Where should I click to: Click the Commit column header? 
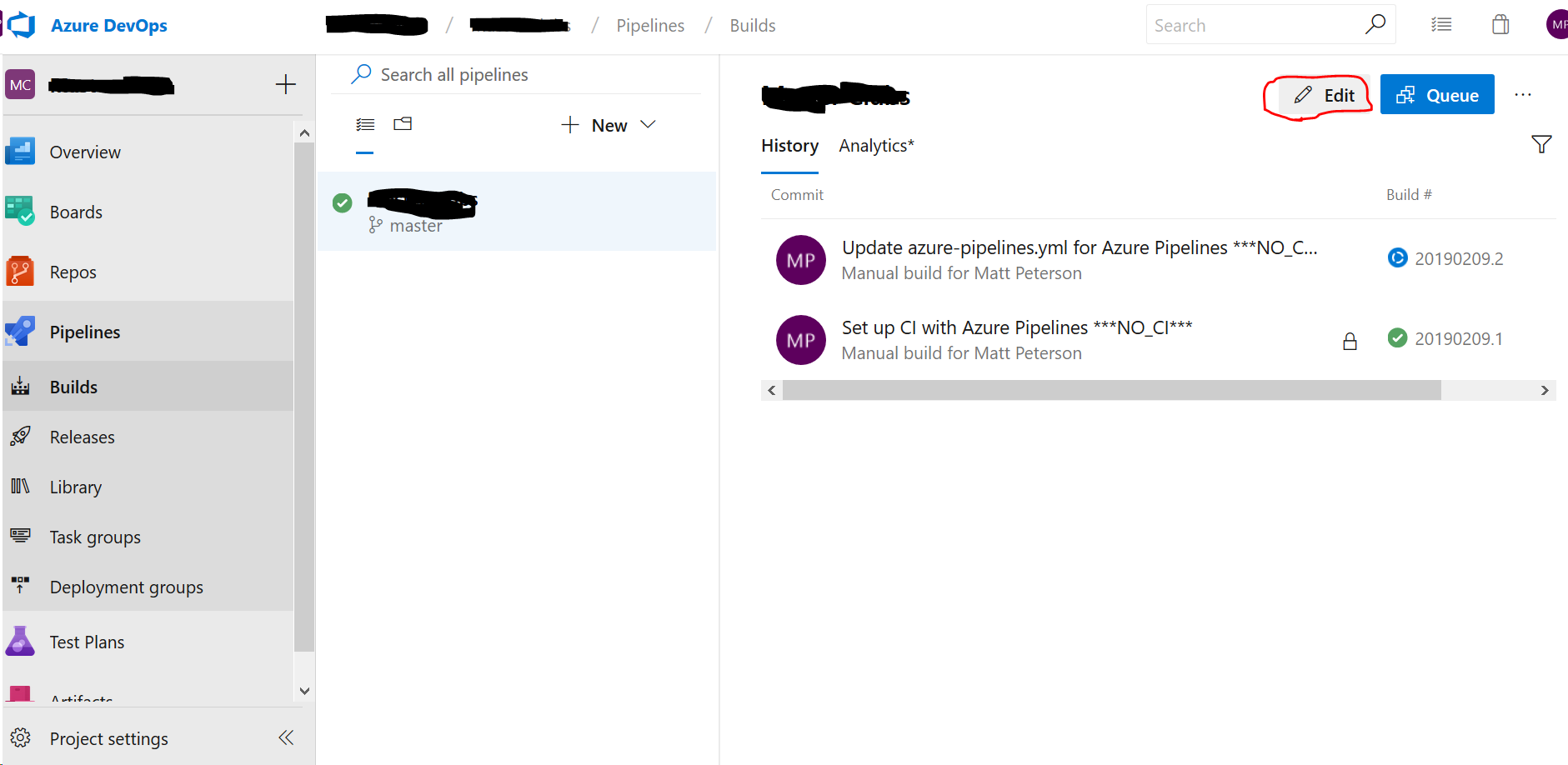point(797,195)
